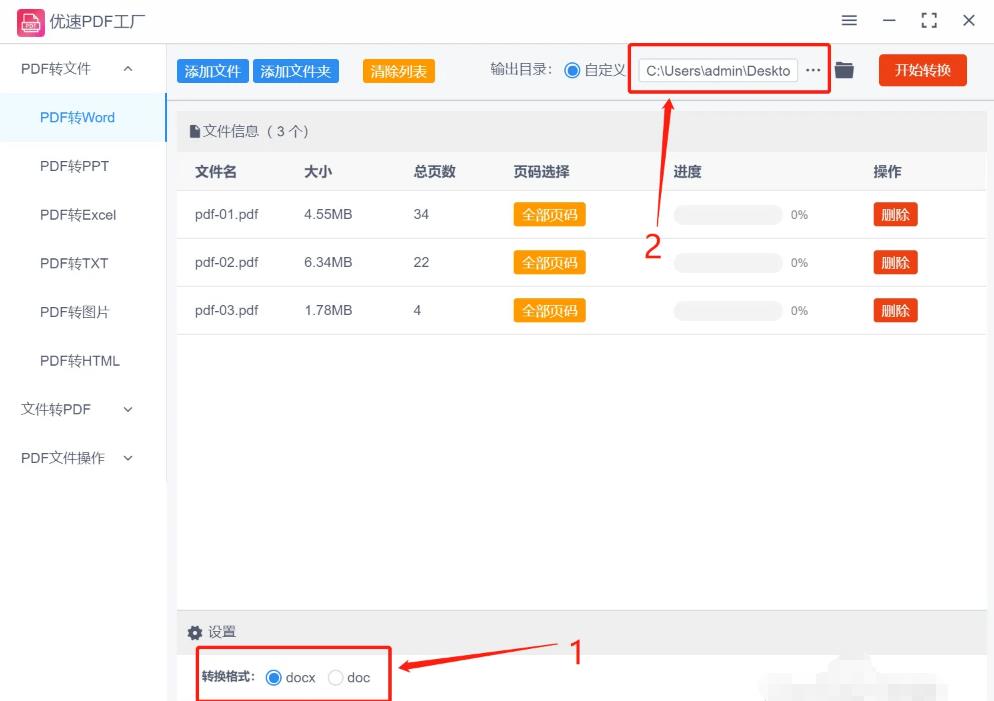This screenshot has height=701, width=994.
Task: Click the 文件信息 document icon
Action: pos(195,132)
